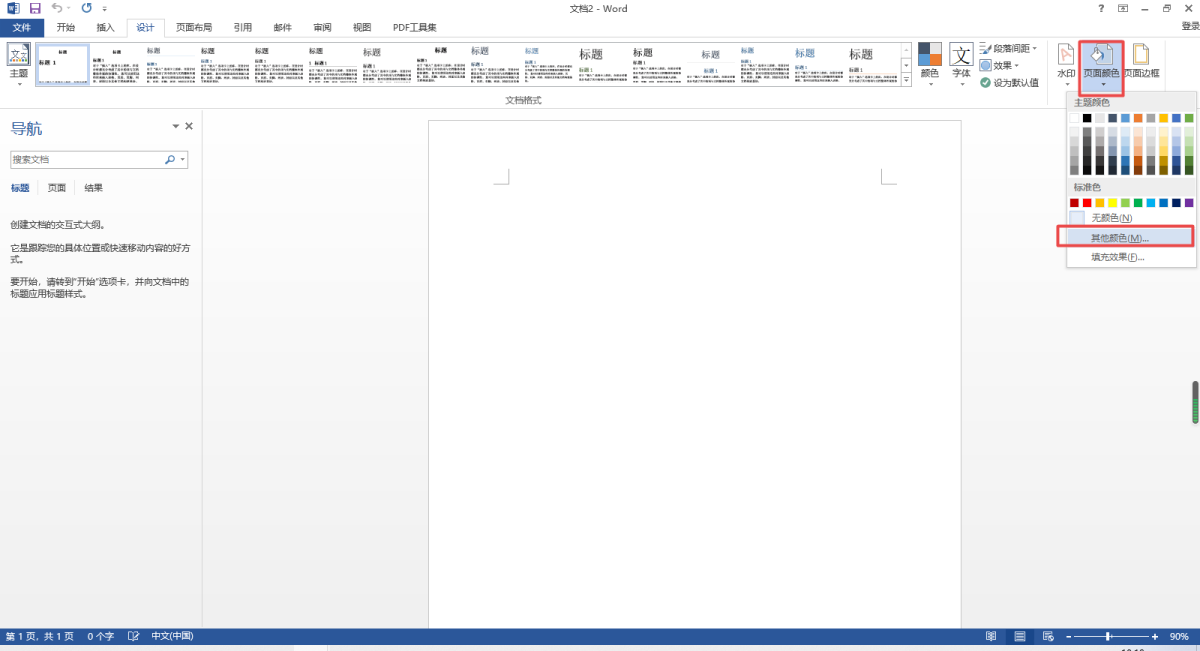Switch to Web Layout view icon
This screenshot has width=1200, height=651.
pyautogui.click(x=1048, y=636)
